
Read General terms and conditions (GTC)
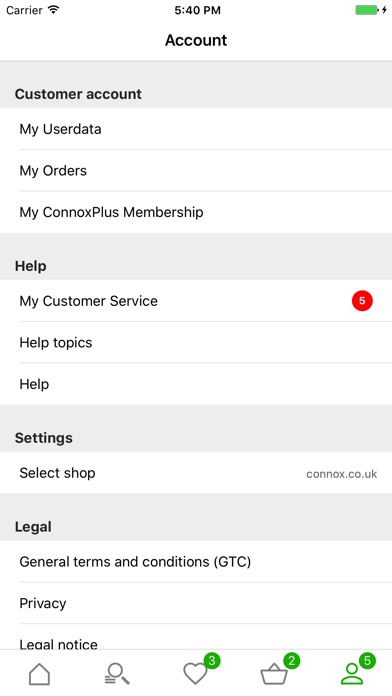click(196, 562)
